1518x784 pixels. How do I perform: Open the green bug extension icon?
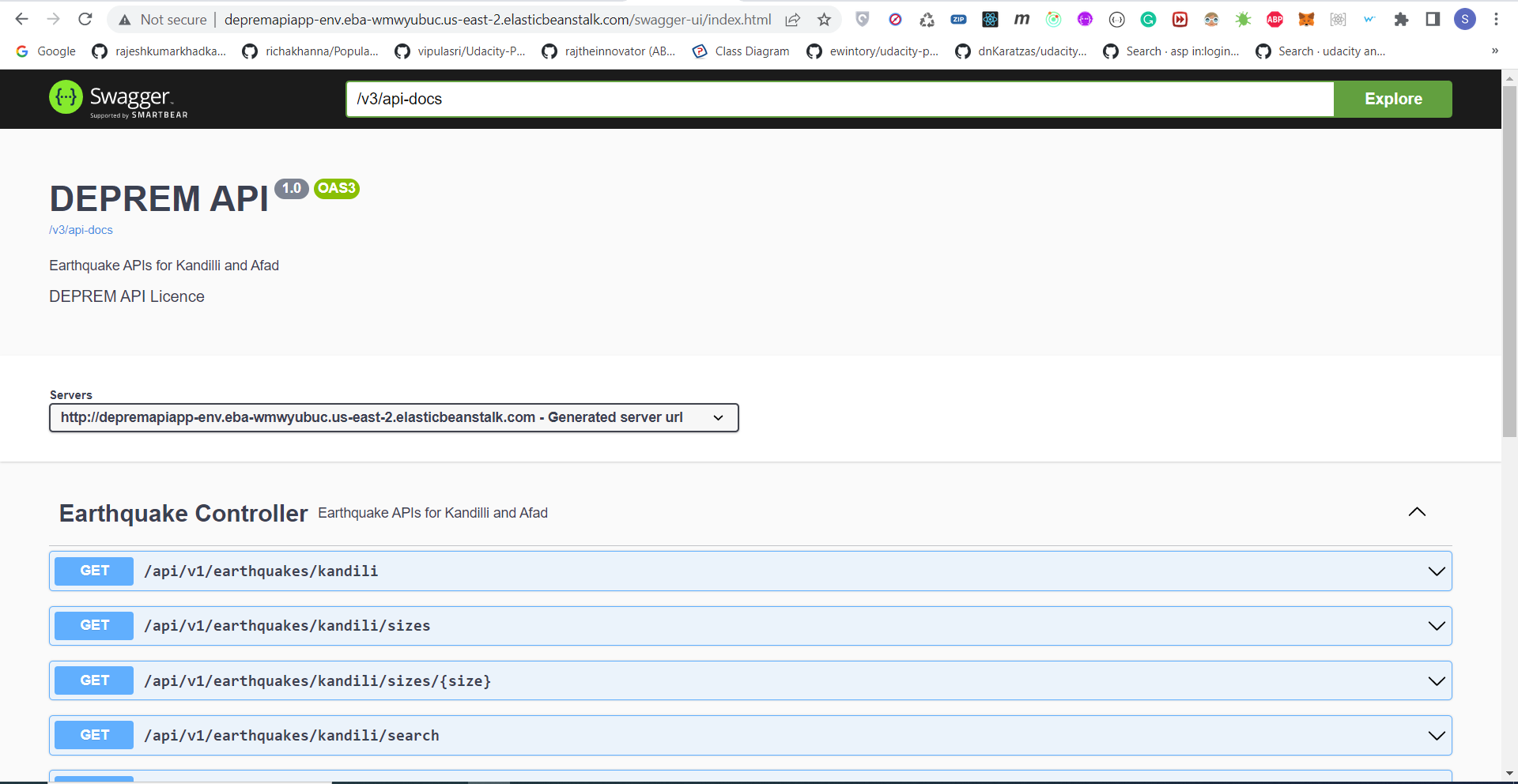(x=1243, y=19)
